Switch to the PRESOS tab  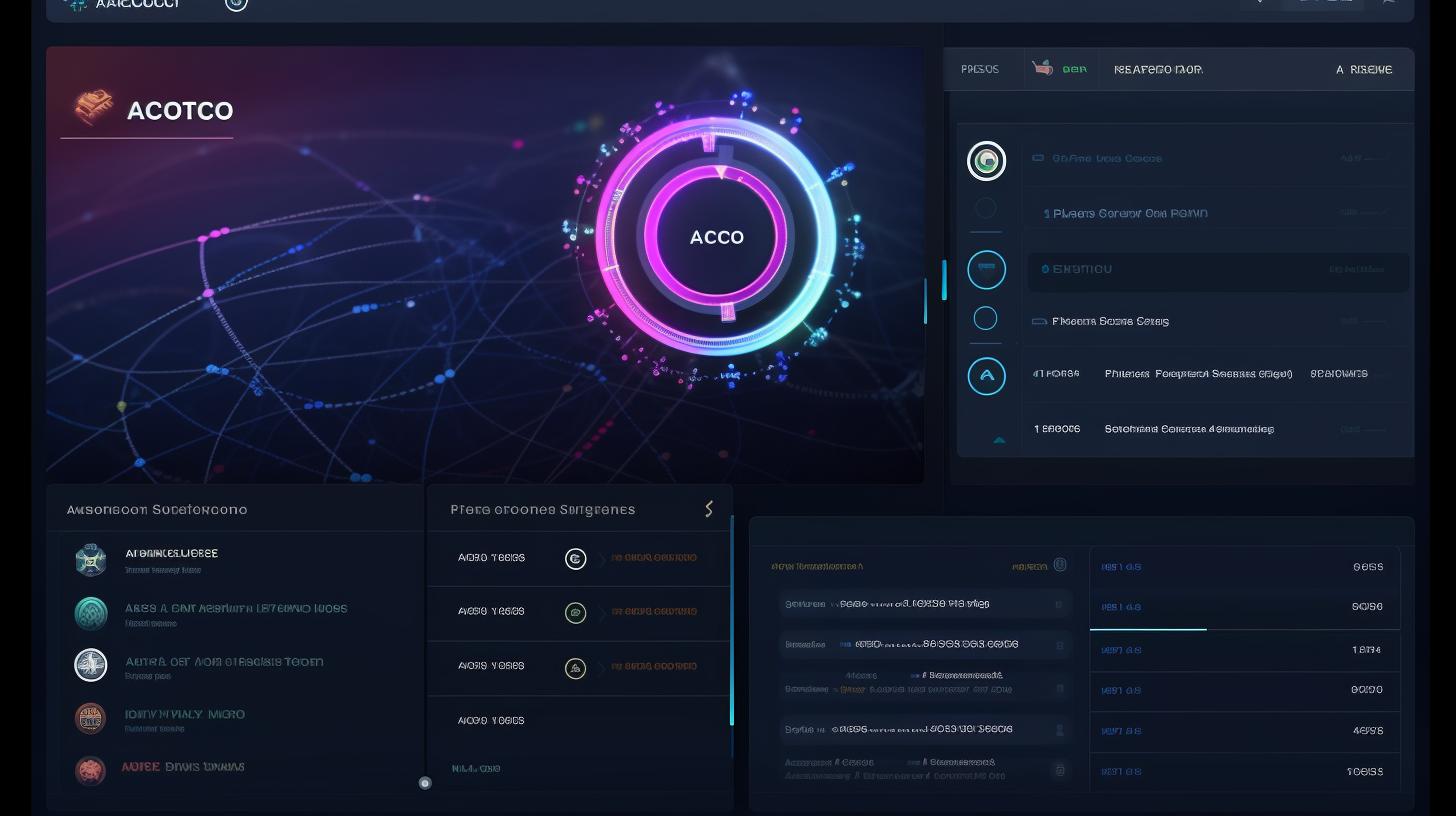pos(979,69)
